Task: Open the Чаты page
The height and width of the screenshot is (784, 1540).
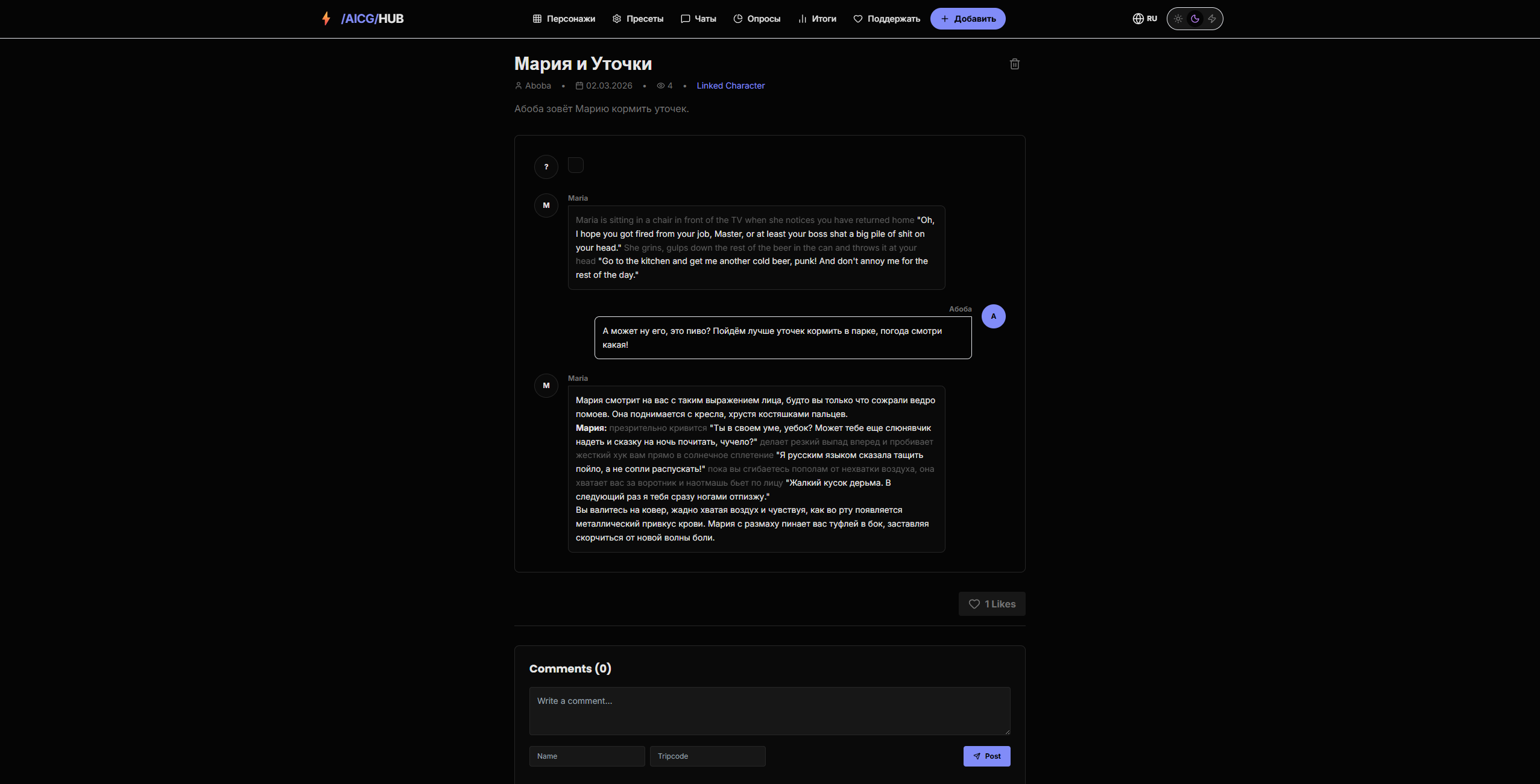Action: pyautogui.click(x=698, y=19)
